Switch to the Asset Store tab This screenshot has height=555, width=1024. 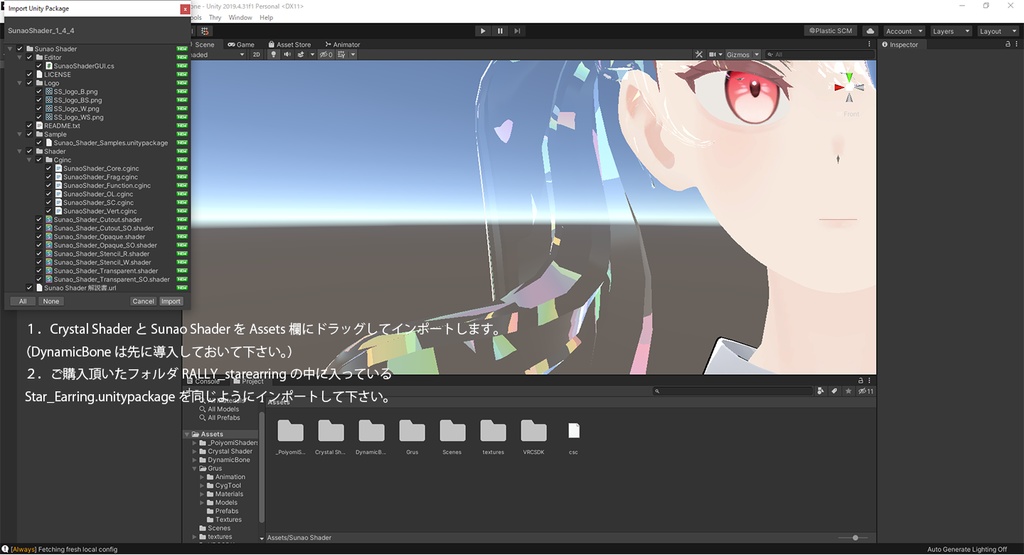tap(289, 44)
